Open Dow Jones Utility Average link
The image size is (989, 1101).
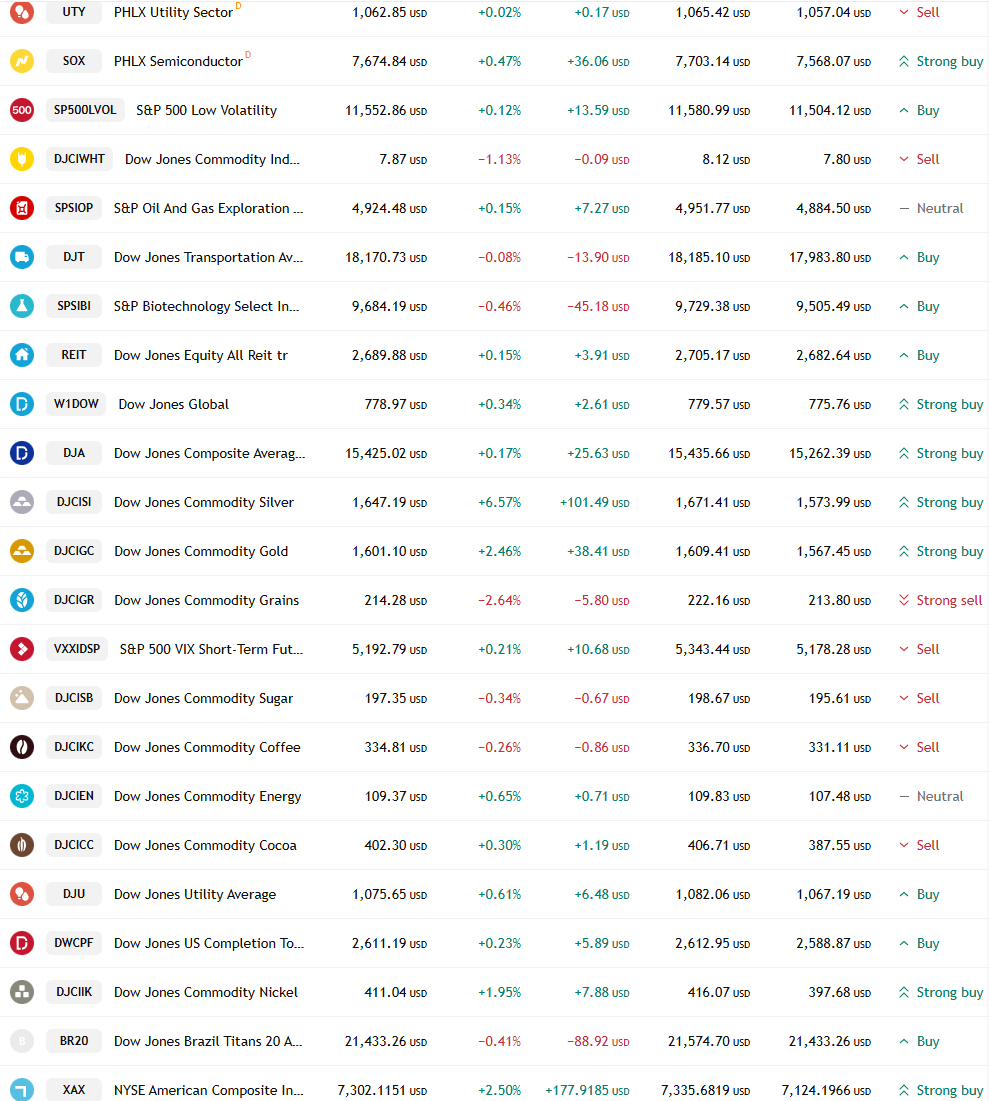click(195, 895)
